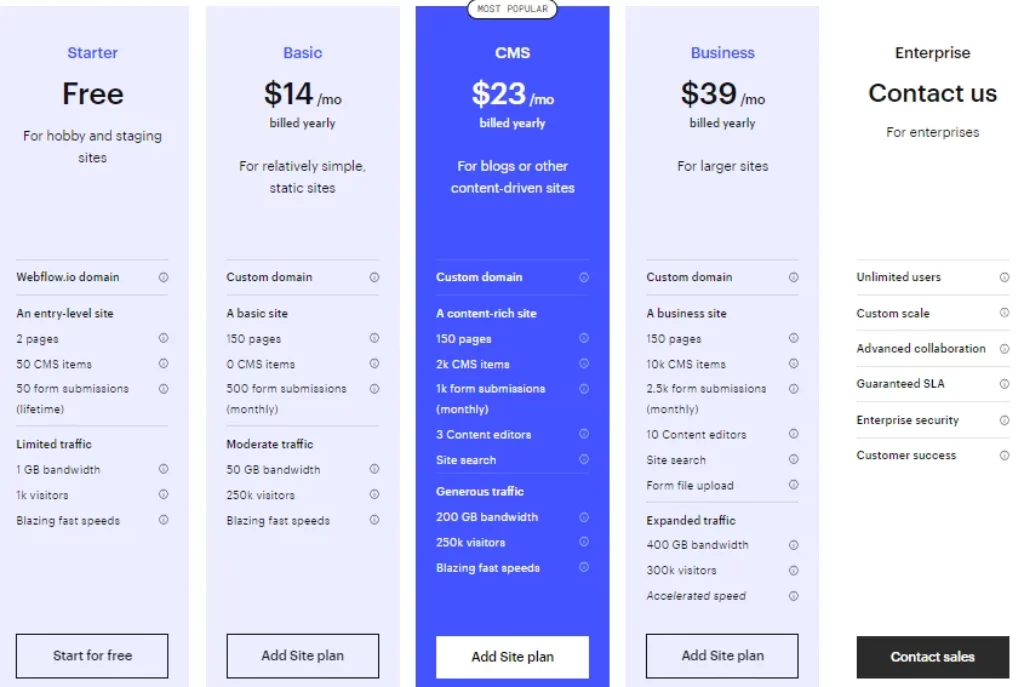Click the info icon next to 1 GB bandwidth
Screen dimensions: 1024x687
(164, 469)
